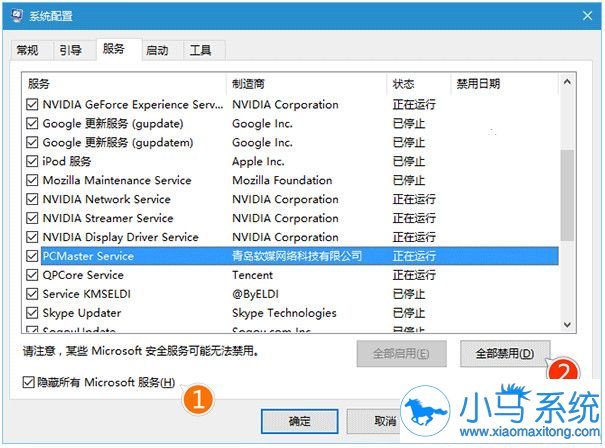Select the Skype Updater row text
This screenshot has width=605, height=448.
pyautogui.click(x=82, y=313)
